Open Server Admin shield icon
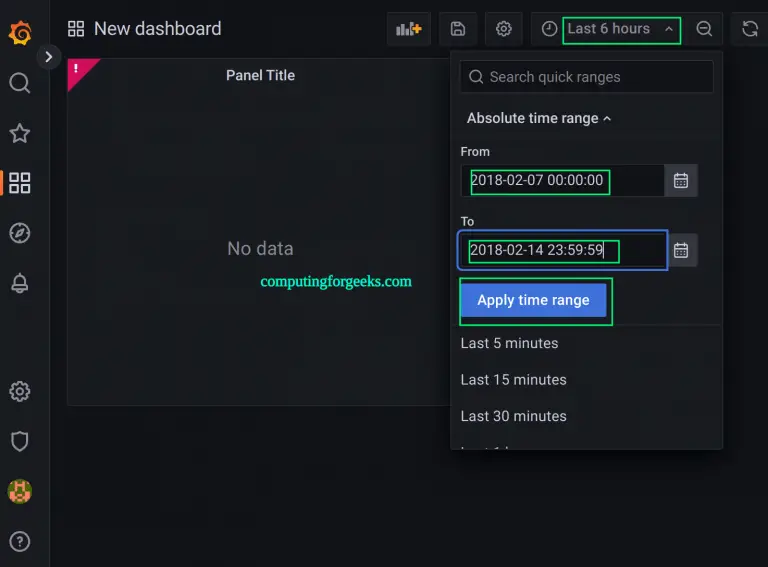This screenshot has width=768, height=567. point(20,441)
